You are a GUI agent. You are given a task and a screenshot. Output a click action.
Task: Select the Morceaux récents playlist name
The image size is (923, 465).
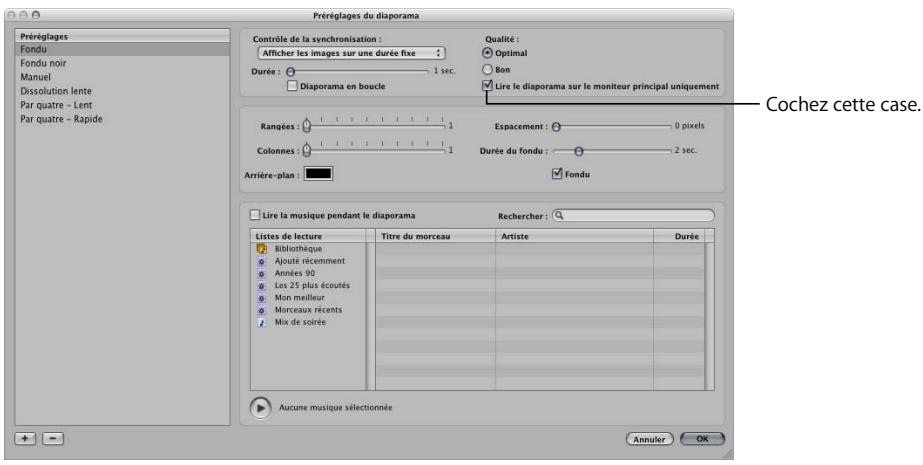click(308, 310)
